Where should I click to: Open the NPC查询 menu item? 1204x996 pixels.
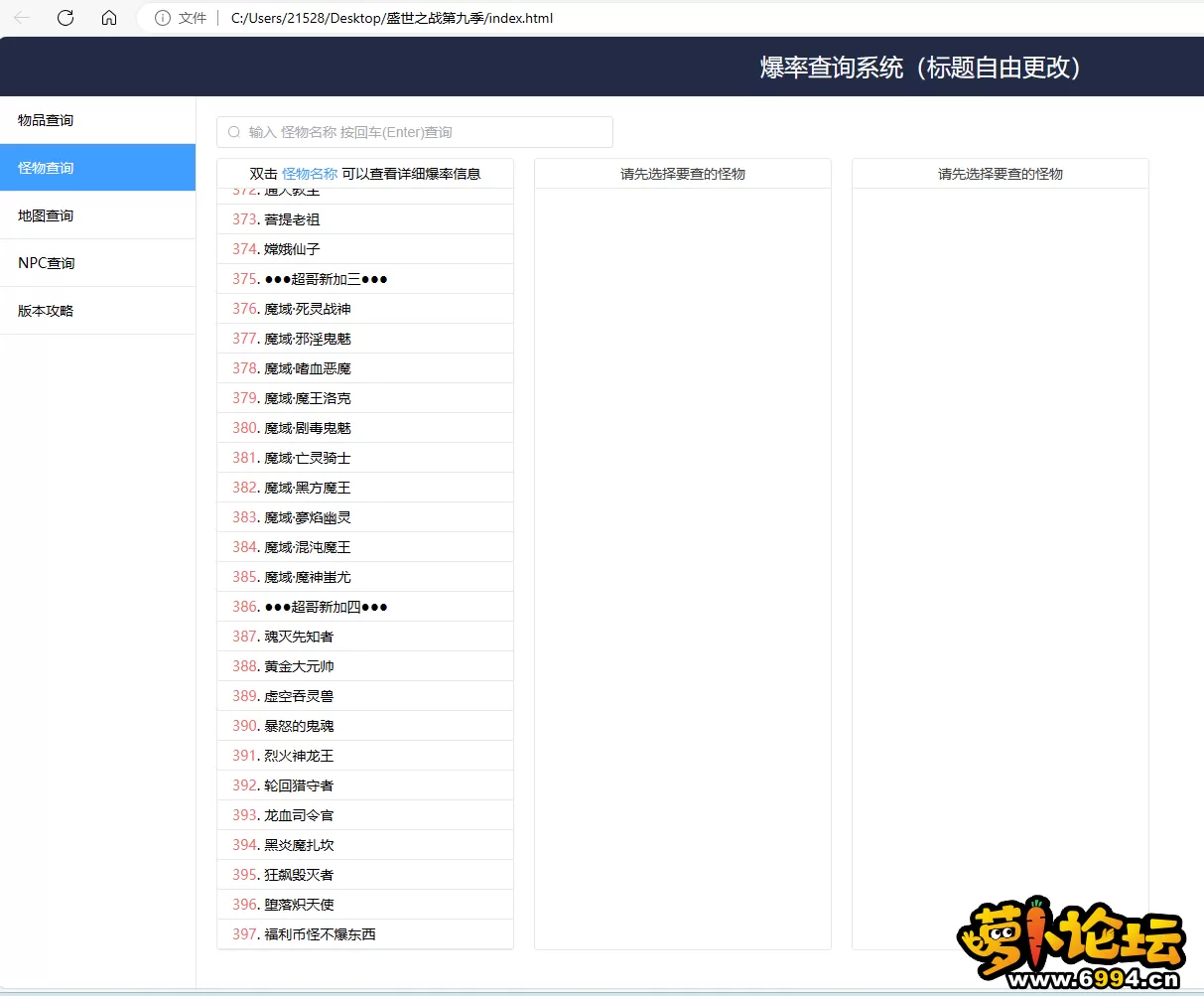[97, 263]
